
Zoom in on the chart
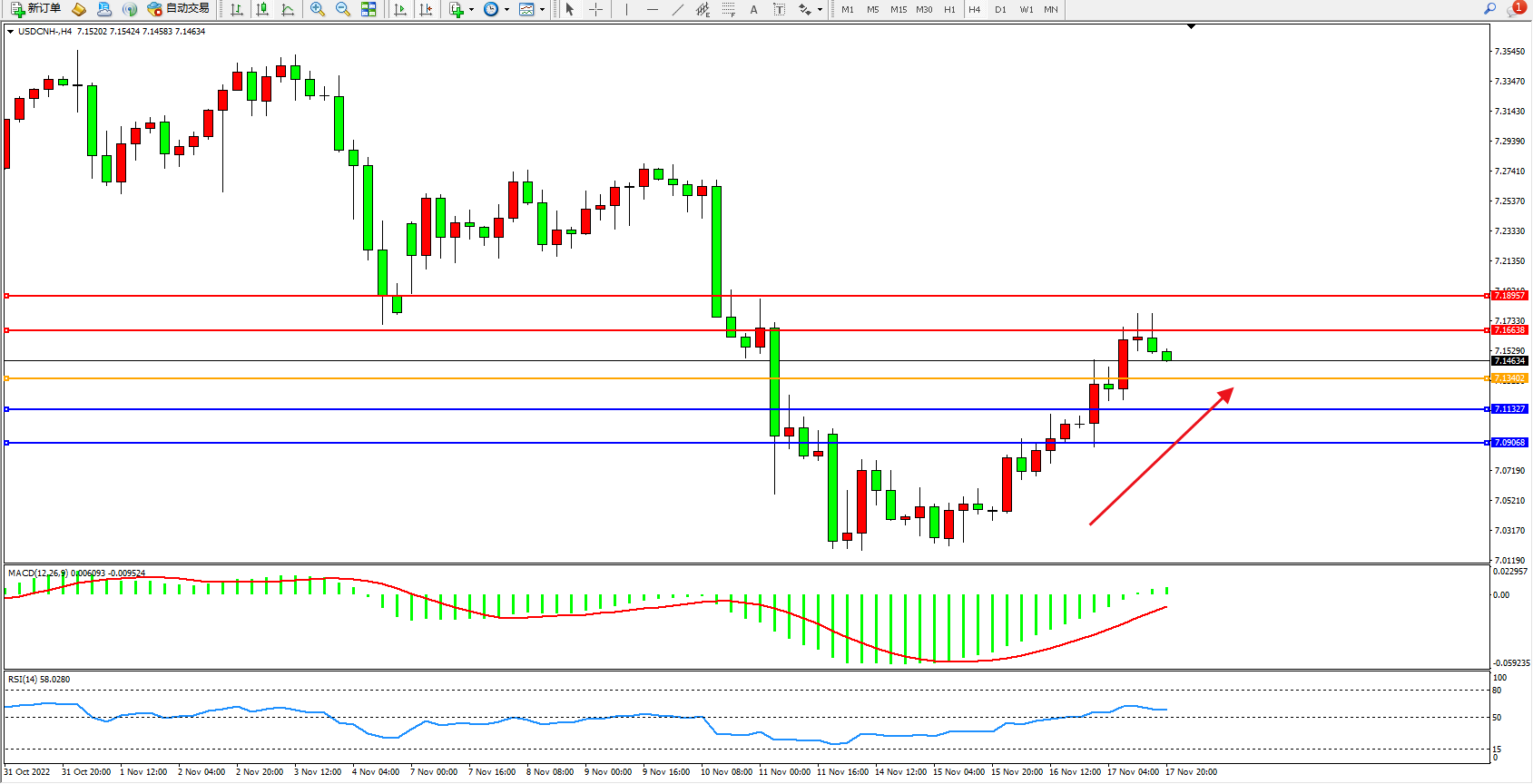click(x=318, y=9)
